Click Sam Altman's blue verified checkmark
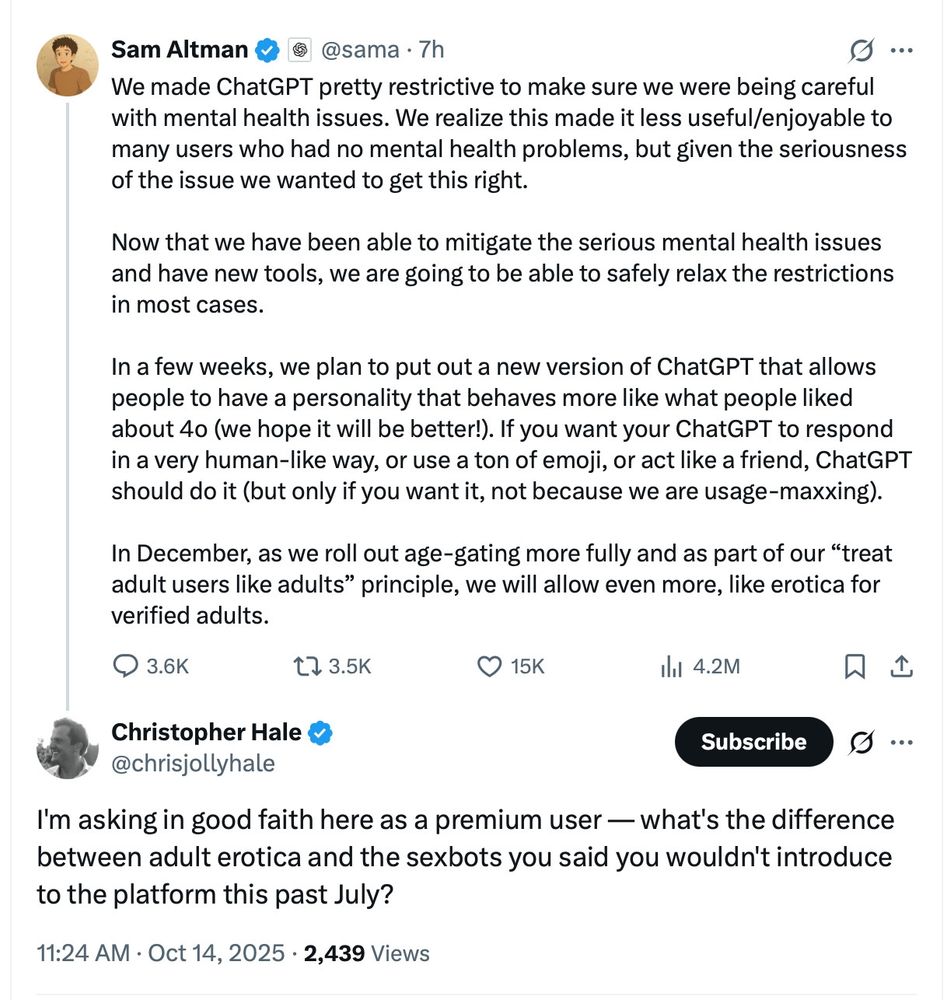 (267, 49)
